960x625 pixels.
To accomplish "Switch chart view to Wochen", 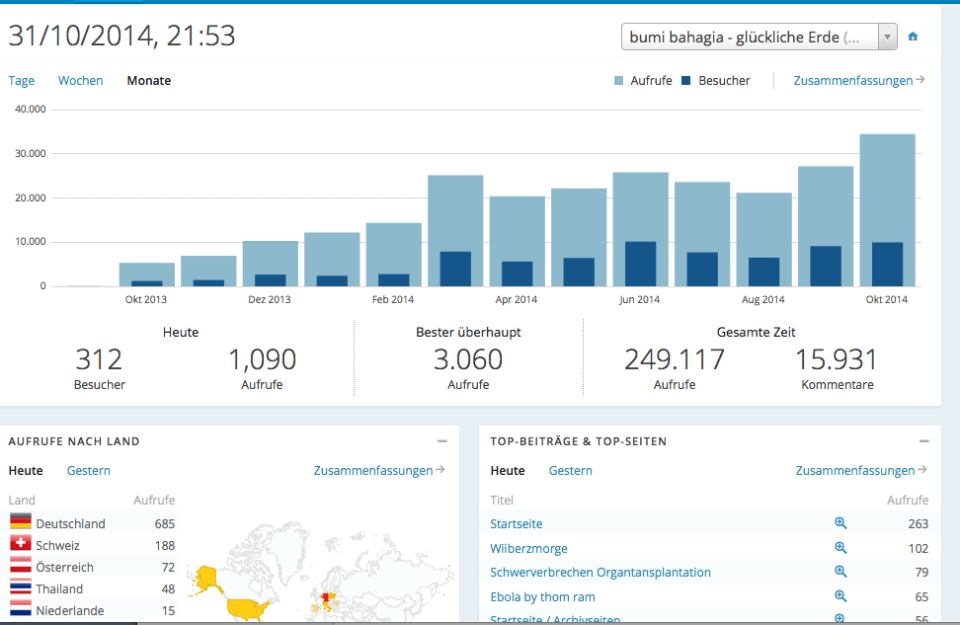I will coord(80,81).
